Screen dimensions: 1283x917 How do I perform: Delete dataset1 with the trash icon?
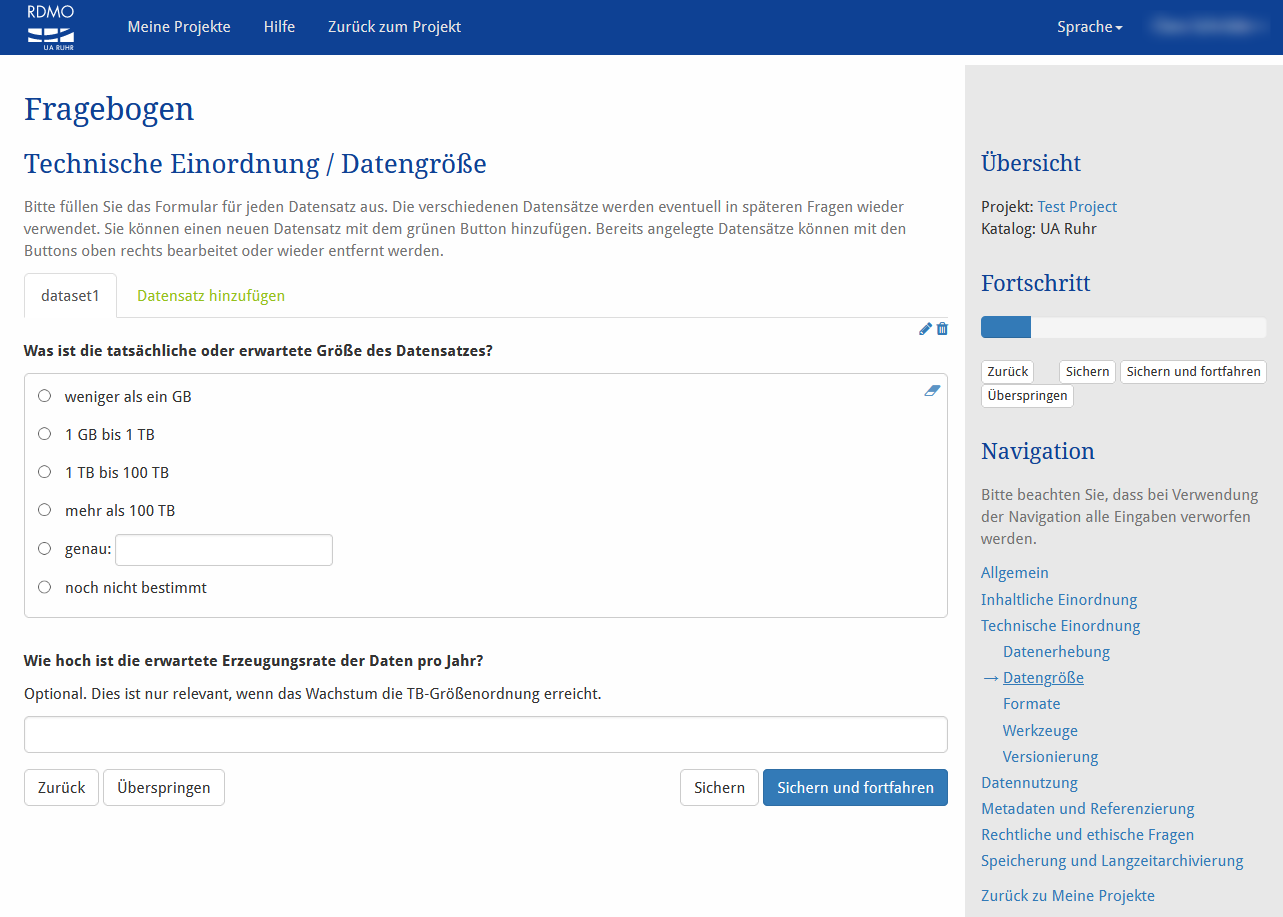942,329
